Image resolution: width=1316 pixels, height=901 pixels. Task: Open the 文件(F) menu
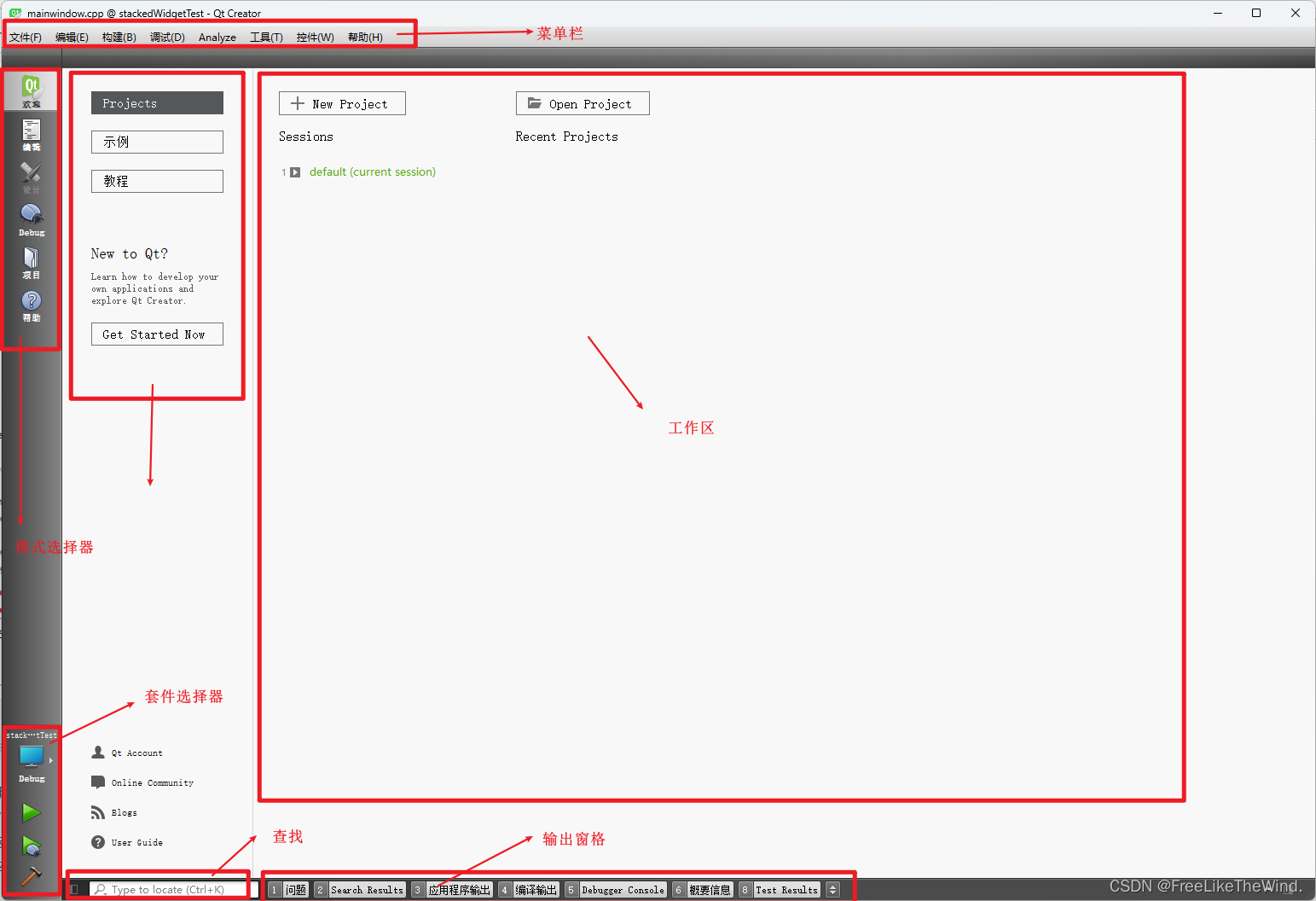click(26, 38)
